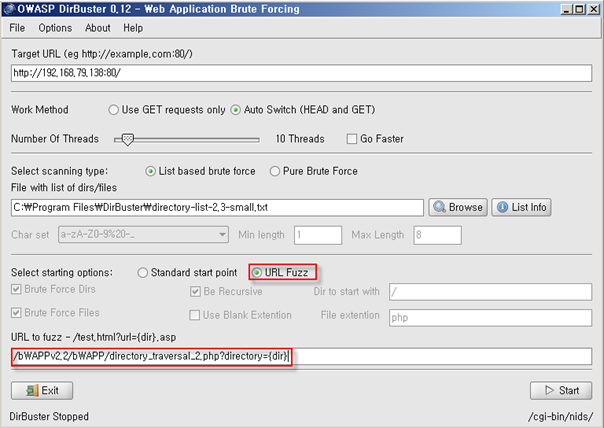Close the DirBuster window
Screen dimensions: 604x428
tap(594, 9)
